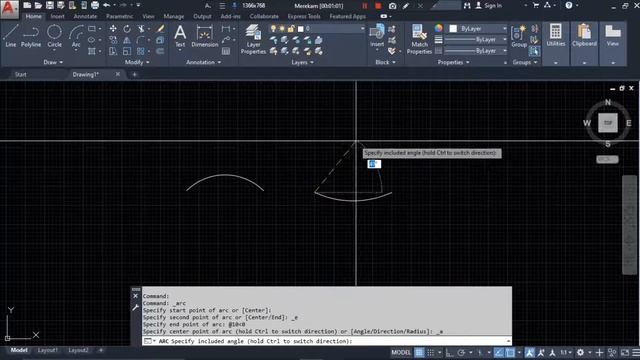Select the Circle tool
Image resolution: width=640 pixels, height=360 pixels.
click(x=54, y=36)
